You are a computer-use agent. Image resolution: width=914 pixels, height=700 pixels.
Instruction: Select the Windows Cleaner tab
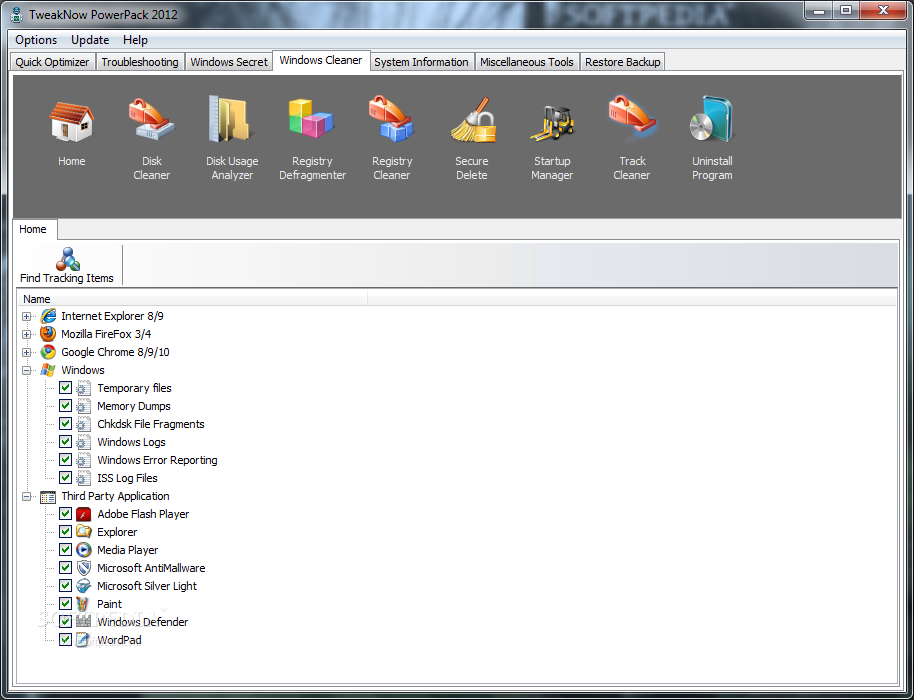pyautogui.click(x=321, y=61)
